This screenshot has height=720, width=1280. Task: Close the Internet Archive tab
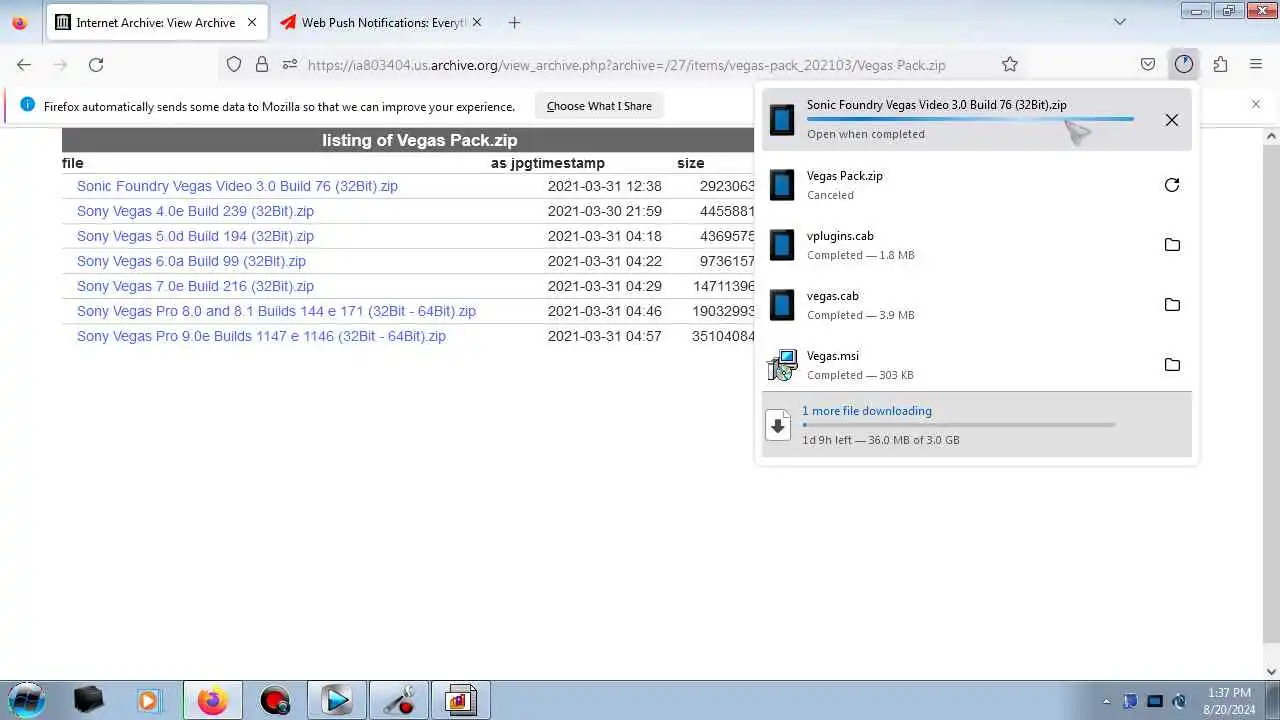(x=252, y=22)
